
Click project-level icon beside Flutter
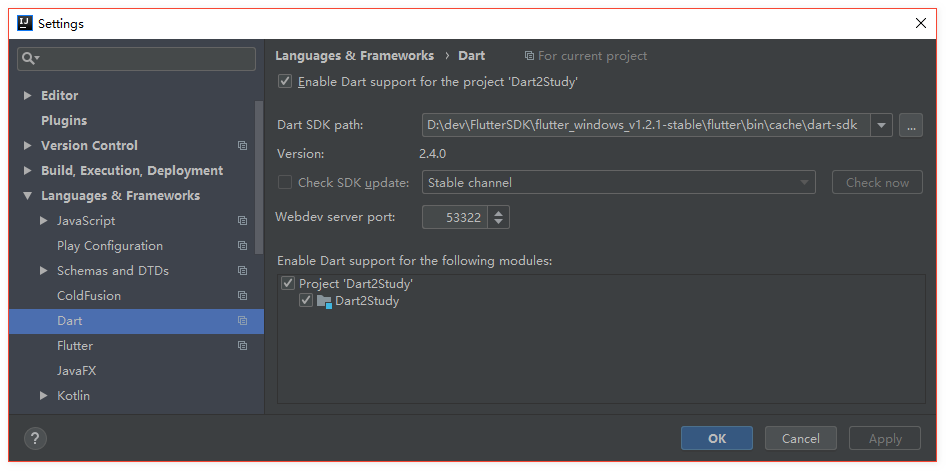(x=243, y=346)
